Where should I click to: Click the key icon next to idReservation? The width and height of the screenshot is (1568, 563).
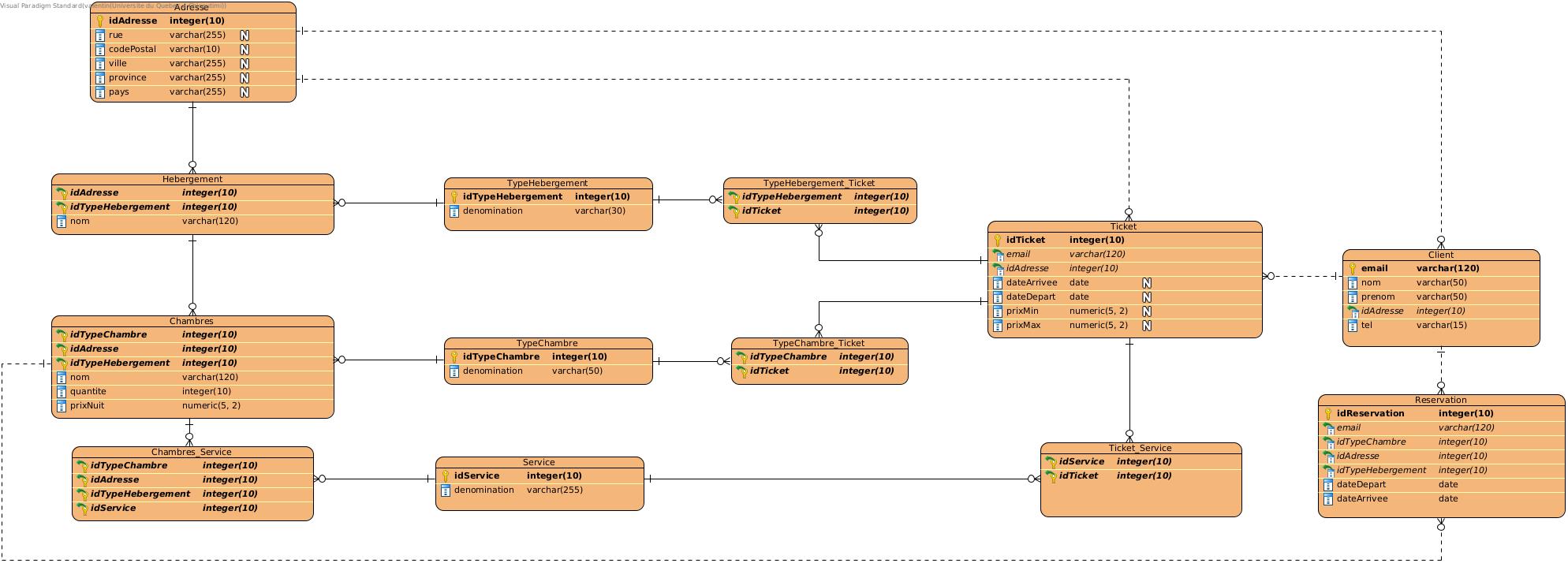(1328, 414)
